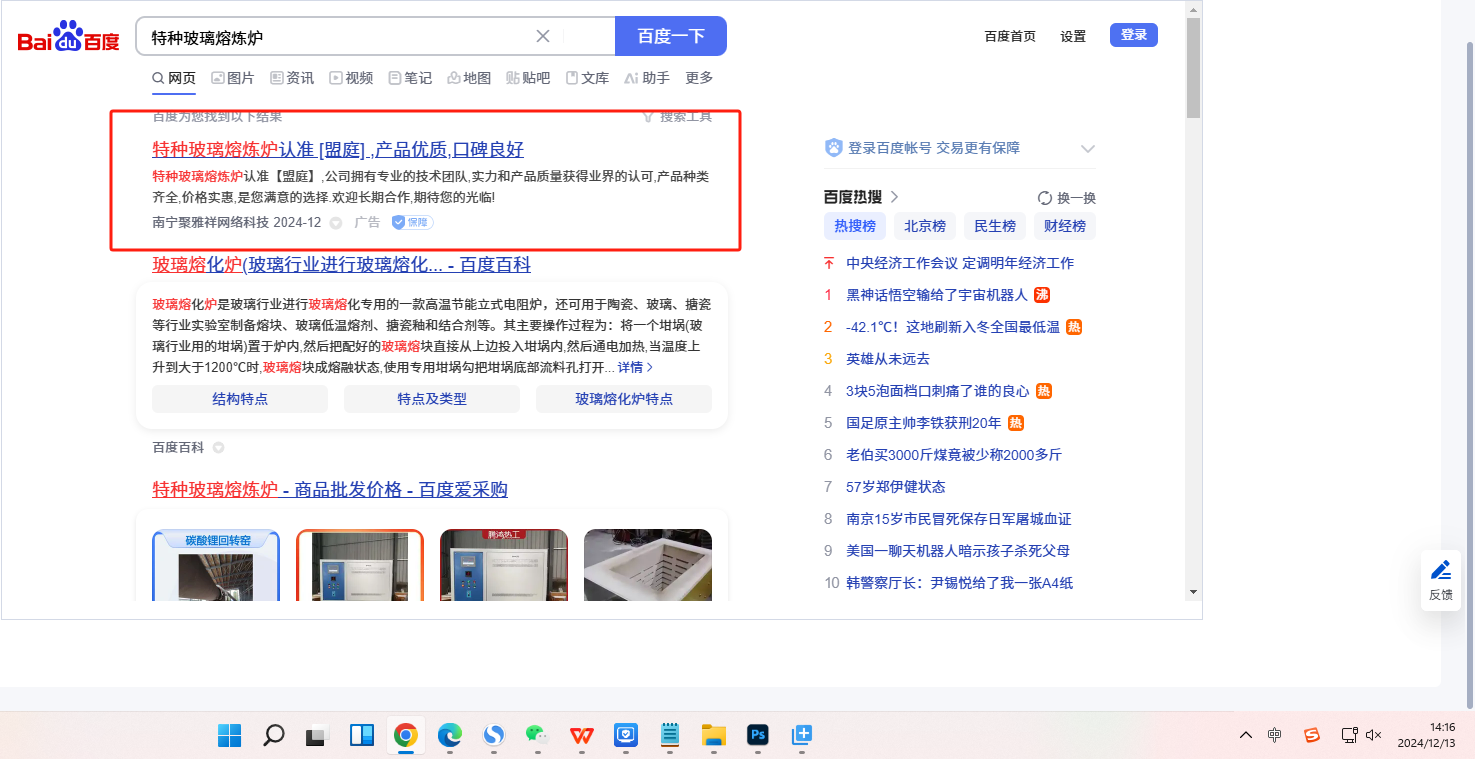Screen dimensions: 1475x759
Task: Open taskbar Search magnifier
Action: coord(273,736)
